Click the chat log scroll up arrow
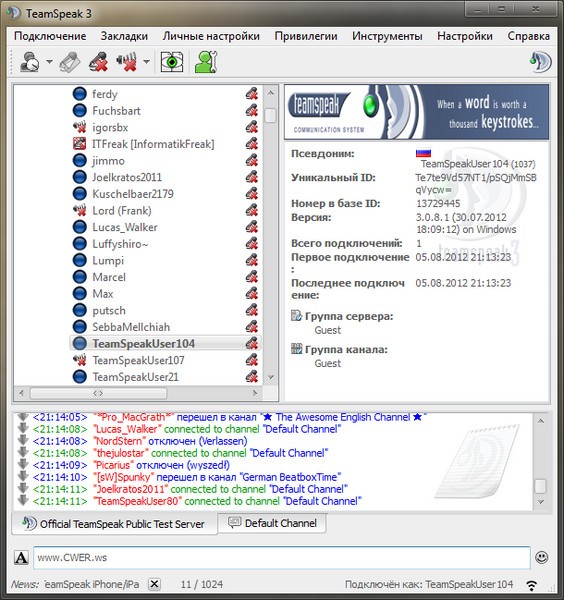The height and width of the screenshot is (600, 564). [540, 421]
